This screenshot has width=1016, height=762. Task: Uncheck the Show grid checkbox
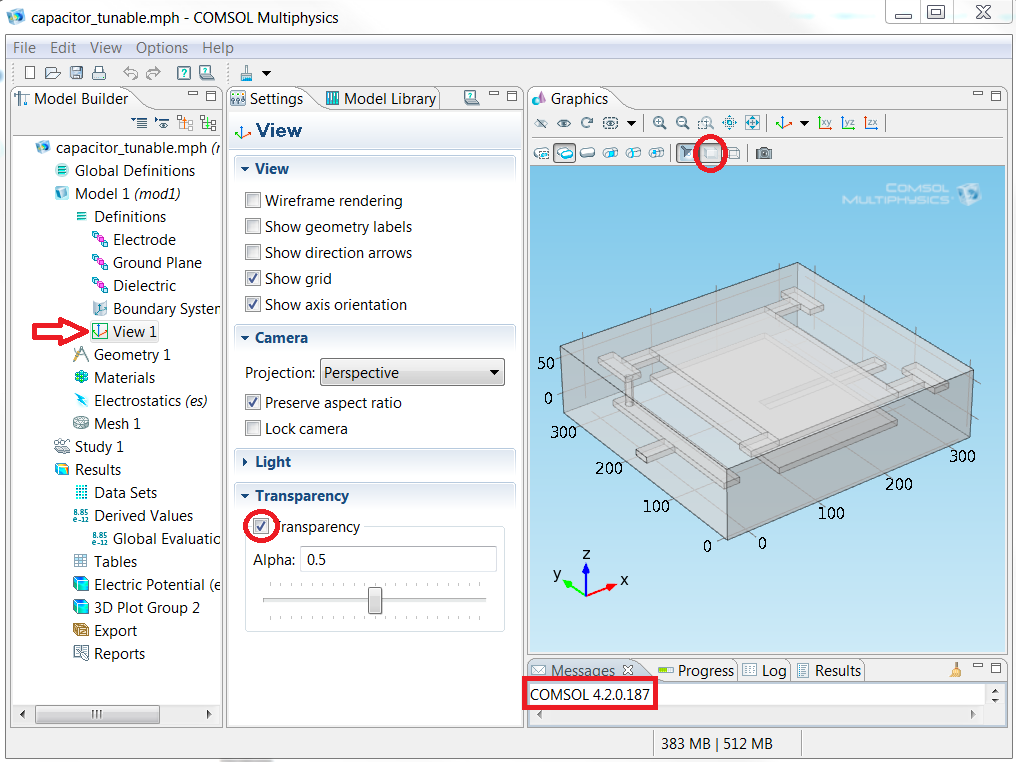253,279
